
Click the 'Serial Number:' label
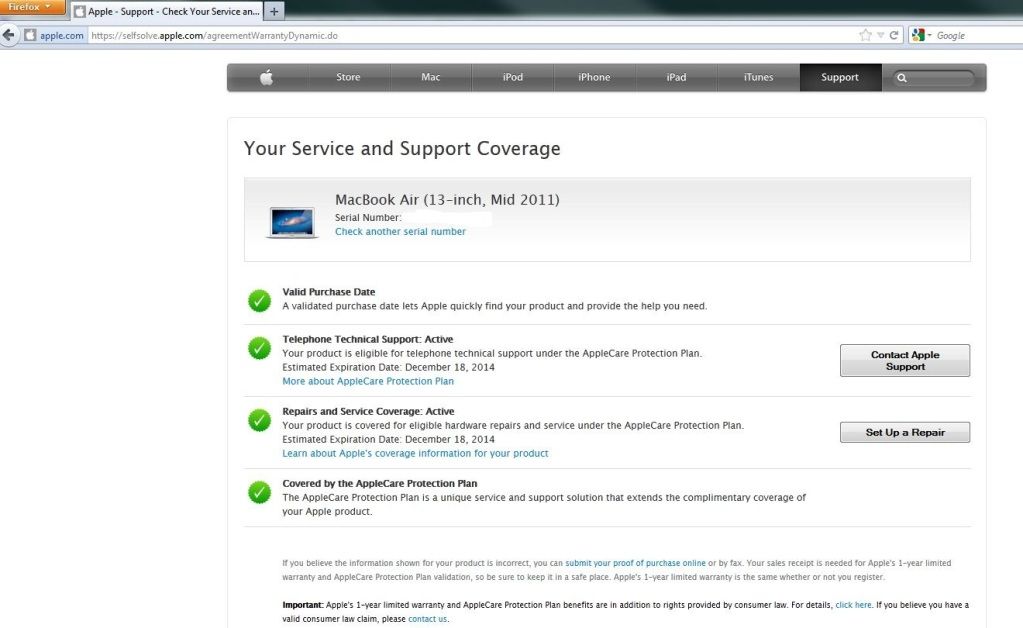(368, 218)
